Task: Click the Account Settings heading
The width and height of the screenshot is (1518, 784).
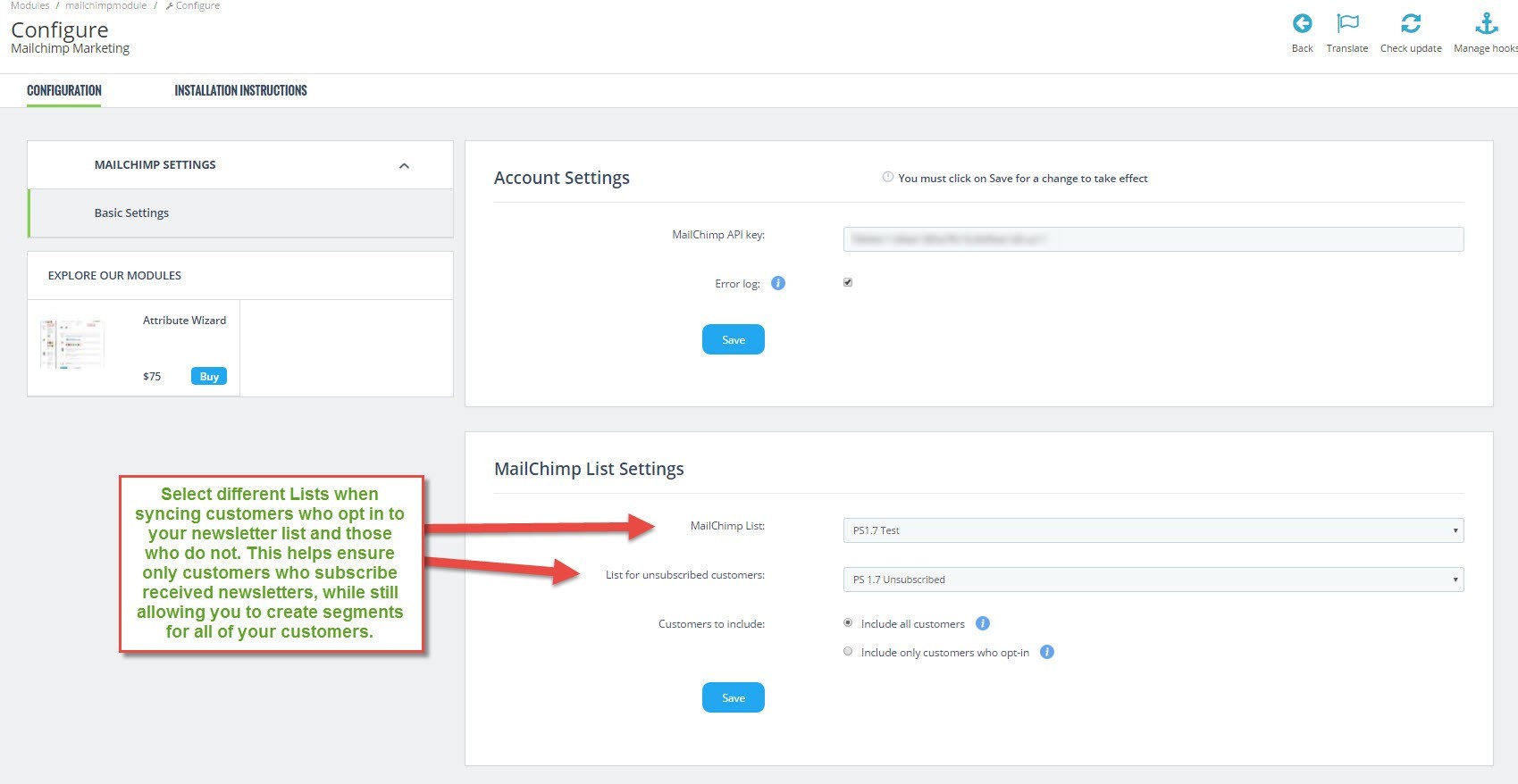Action: pyautogui.click(x=562, y=178)
